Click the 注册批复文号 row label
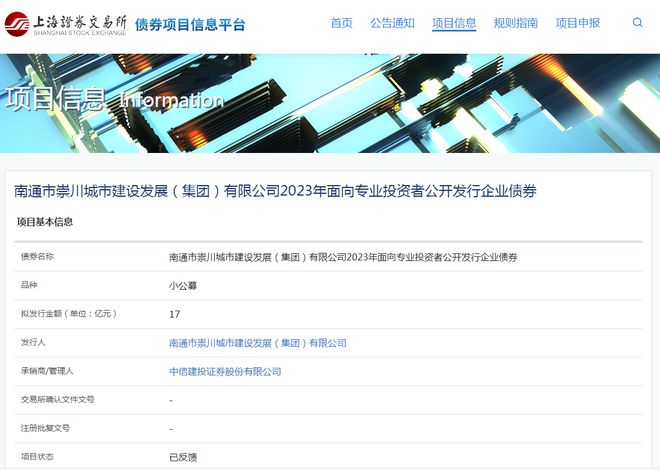Viewport: 660px width, 470px height. click(x=46, y=428)
